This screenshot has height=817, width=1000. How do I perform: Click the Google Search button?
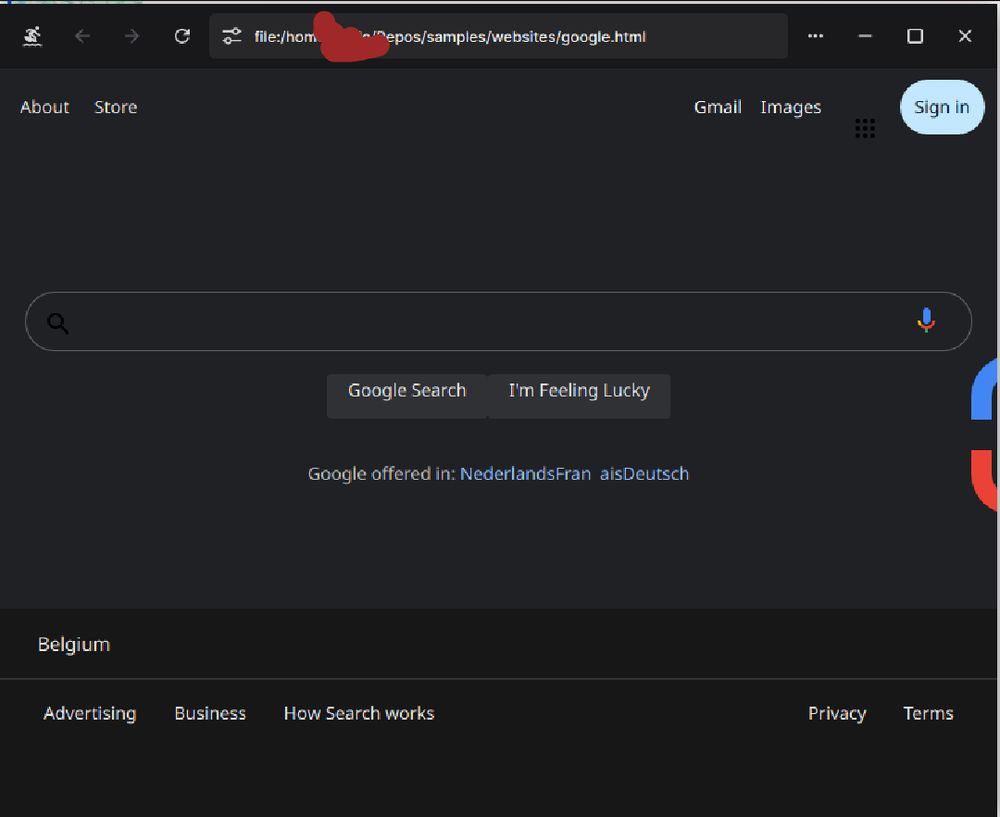point(407,396)
